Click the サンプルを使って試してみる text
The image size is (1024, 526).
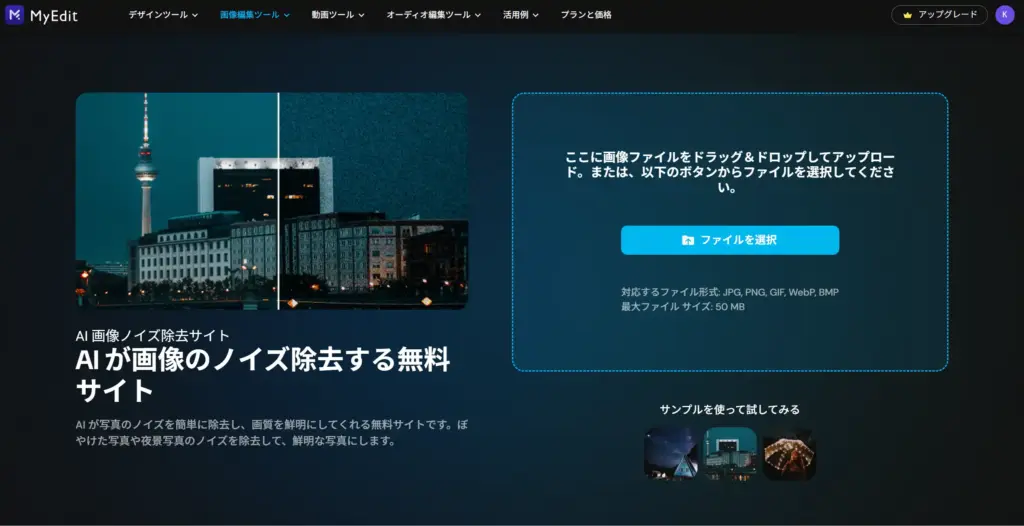[x=729, y=410]
